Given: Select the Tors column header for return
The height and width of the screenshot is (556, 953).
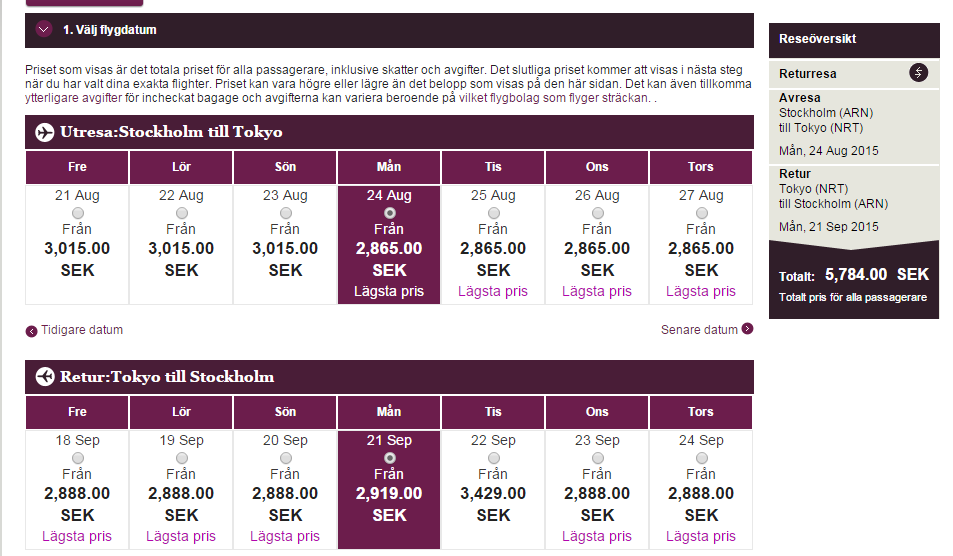Looking at the screenshot, I should click(x=701, y=412).
